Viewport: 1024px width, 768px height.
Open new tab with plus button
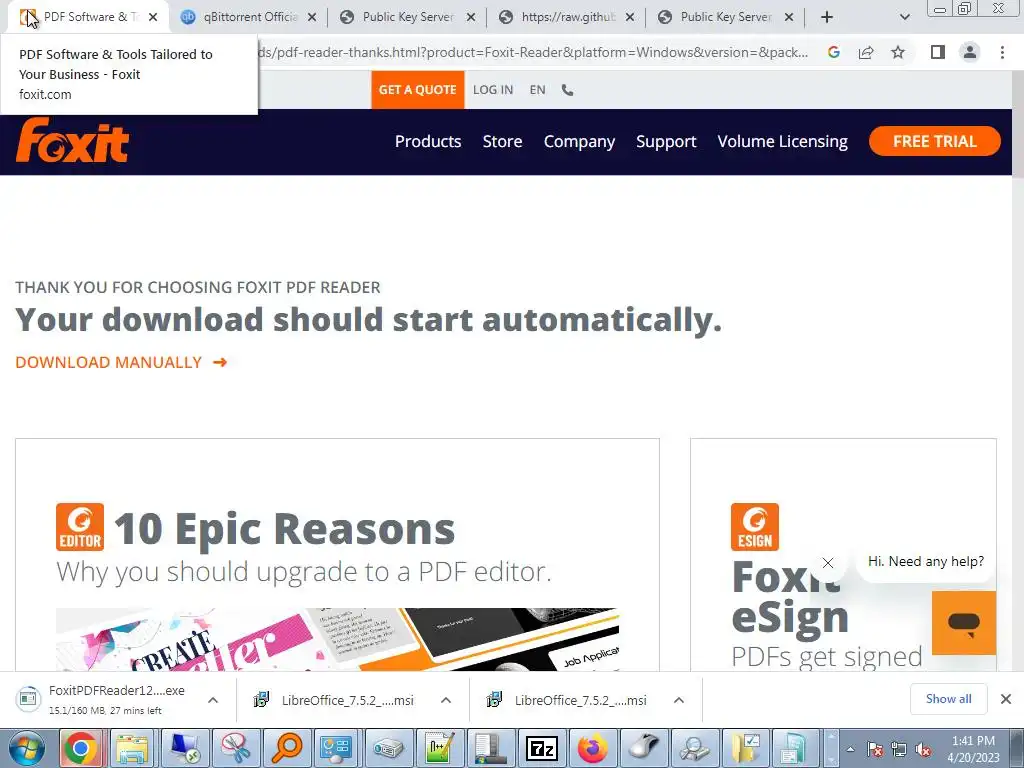point(827,17)
